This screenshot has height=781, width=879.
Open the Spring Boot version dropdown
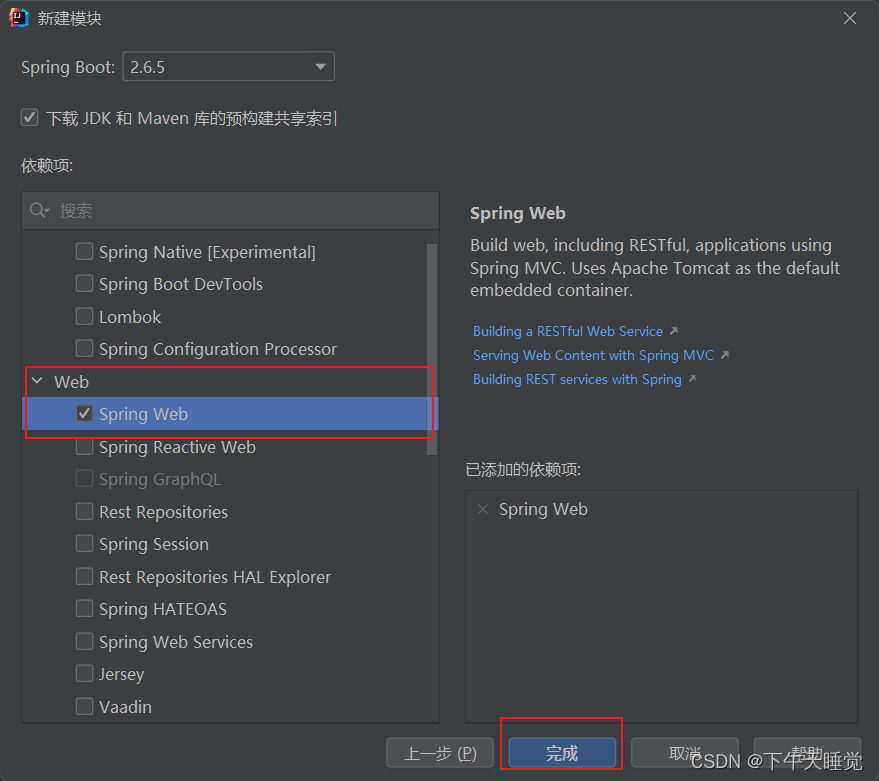pos(228,67)
